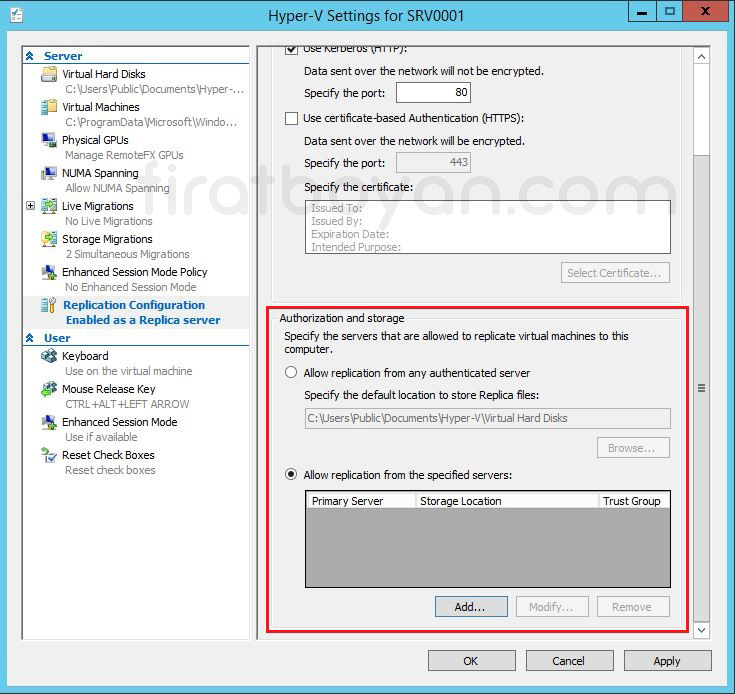Click Apply to save settings
The height and width of the screenshot is (694, 735).
pyautogui.click(x=668, y=661)
